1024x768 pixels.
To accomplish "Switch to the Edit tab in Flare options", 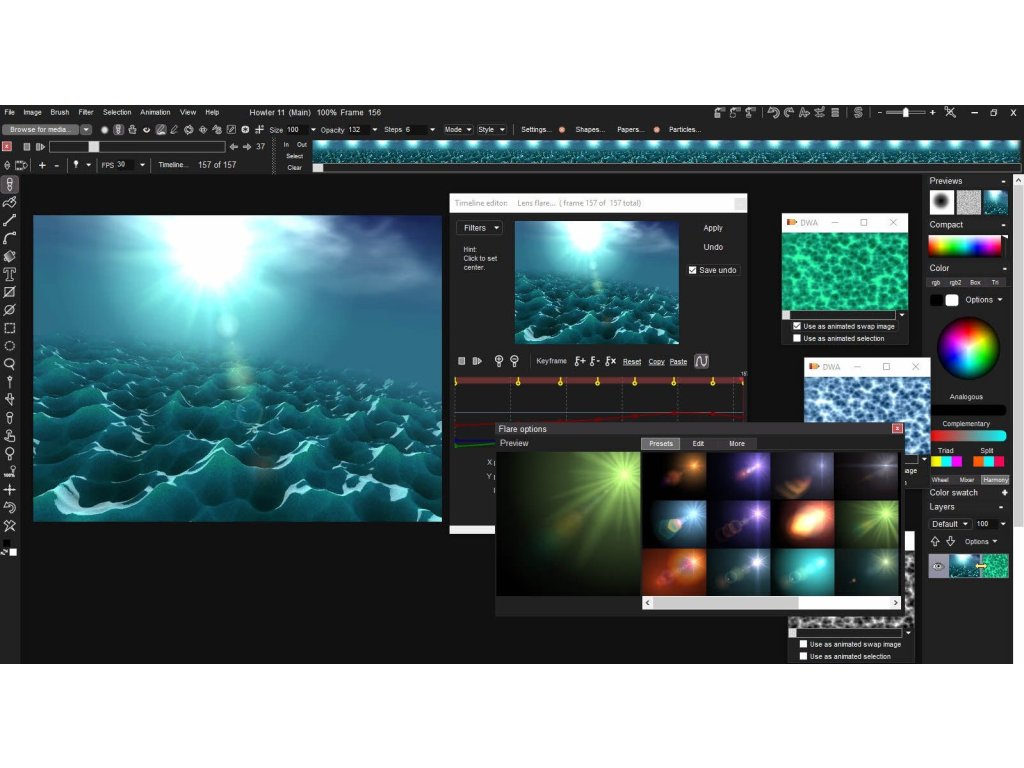I will click(x=698, y=443).
